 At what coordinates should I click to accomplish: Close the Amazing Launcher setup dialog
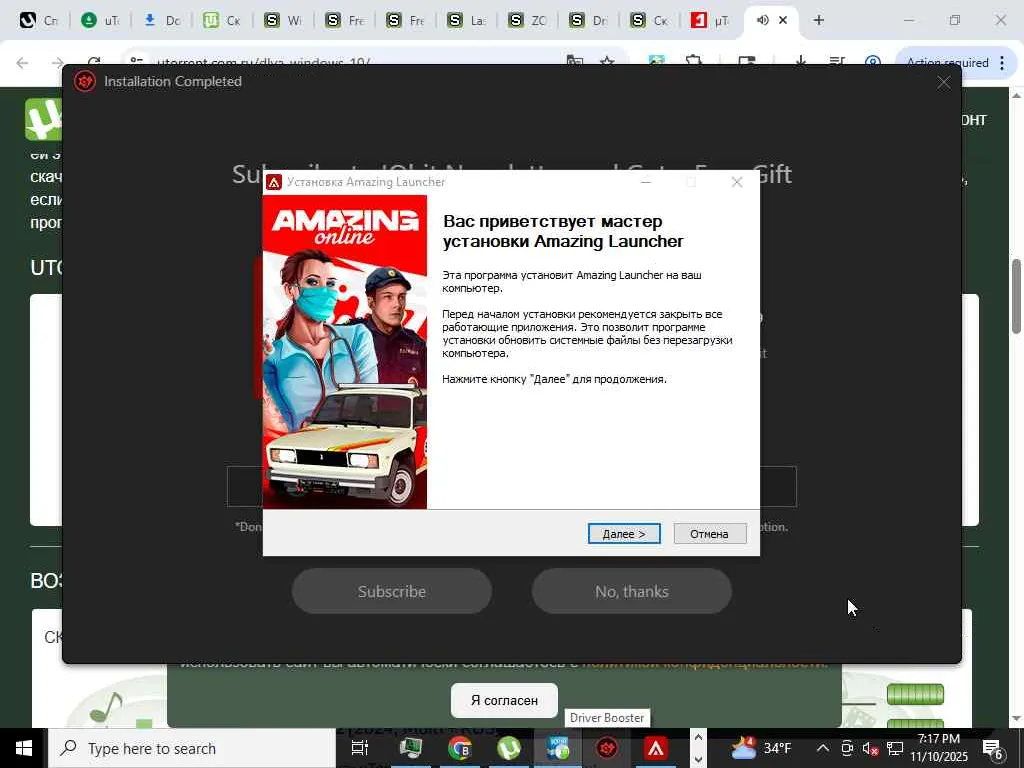point(737,182)
